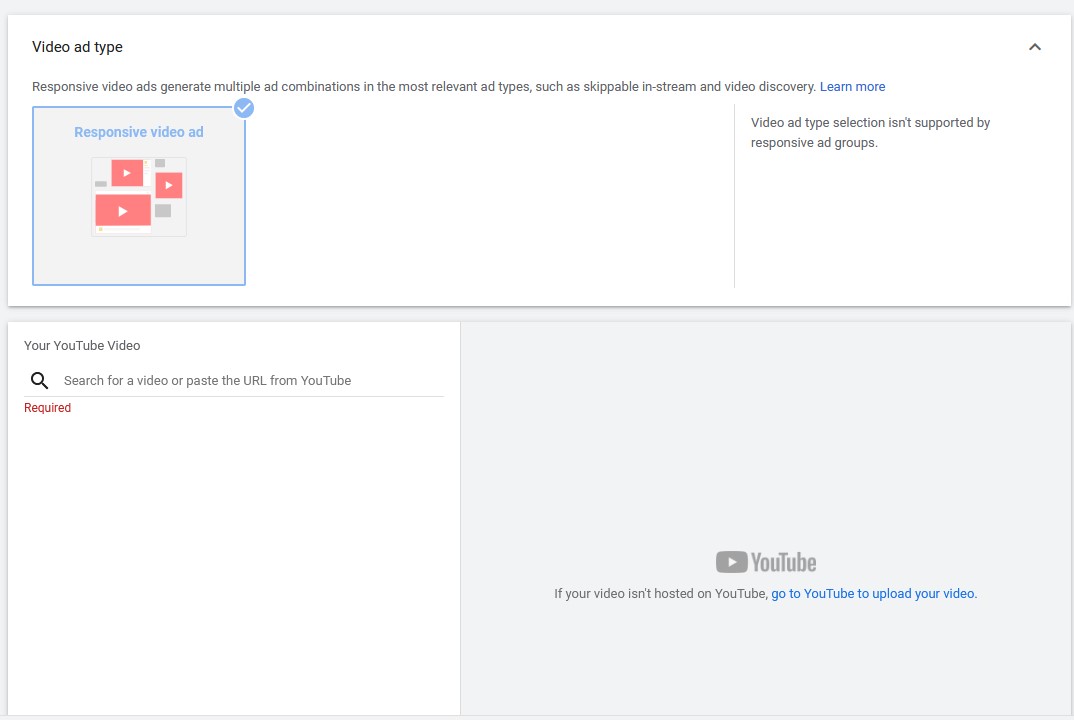The width and height of the screenshot is (1074, 720).
Task: Click the Your YouTube Video label
Action: pos(82,346)
